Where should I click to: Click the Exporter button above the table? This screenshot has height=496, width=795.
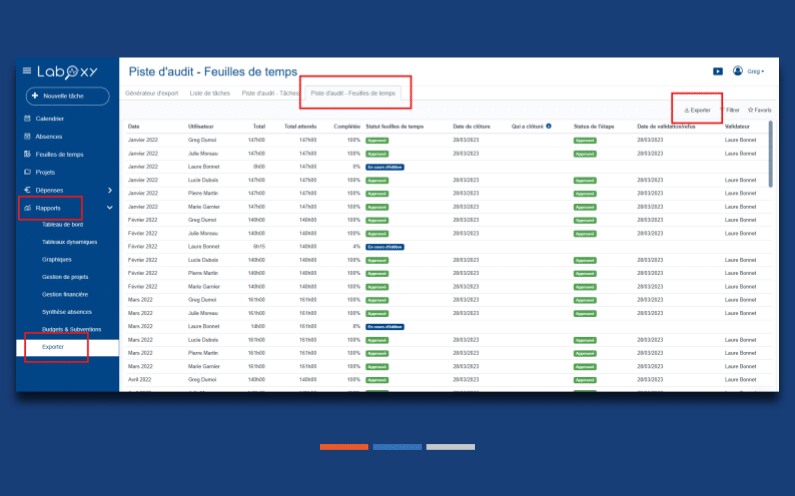(698, 110)
